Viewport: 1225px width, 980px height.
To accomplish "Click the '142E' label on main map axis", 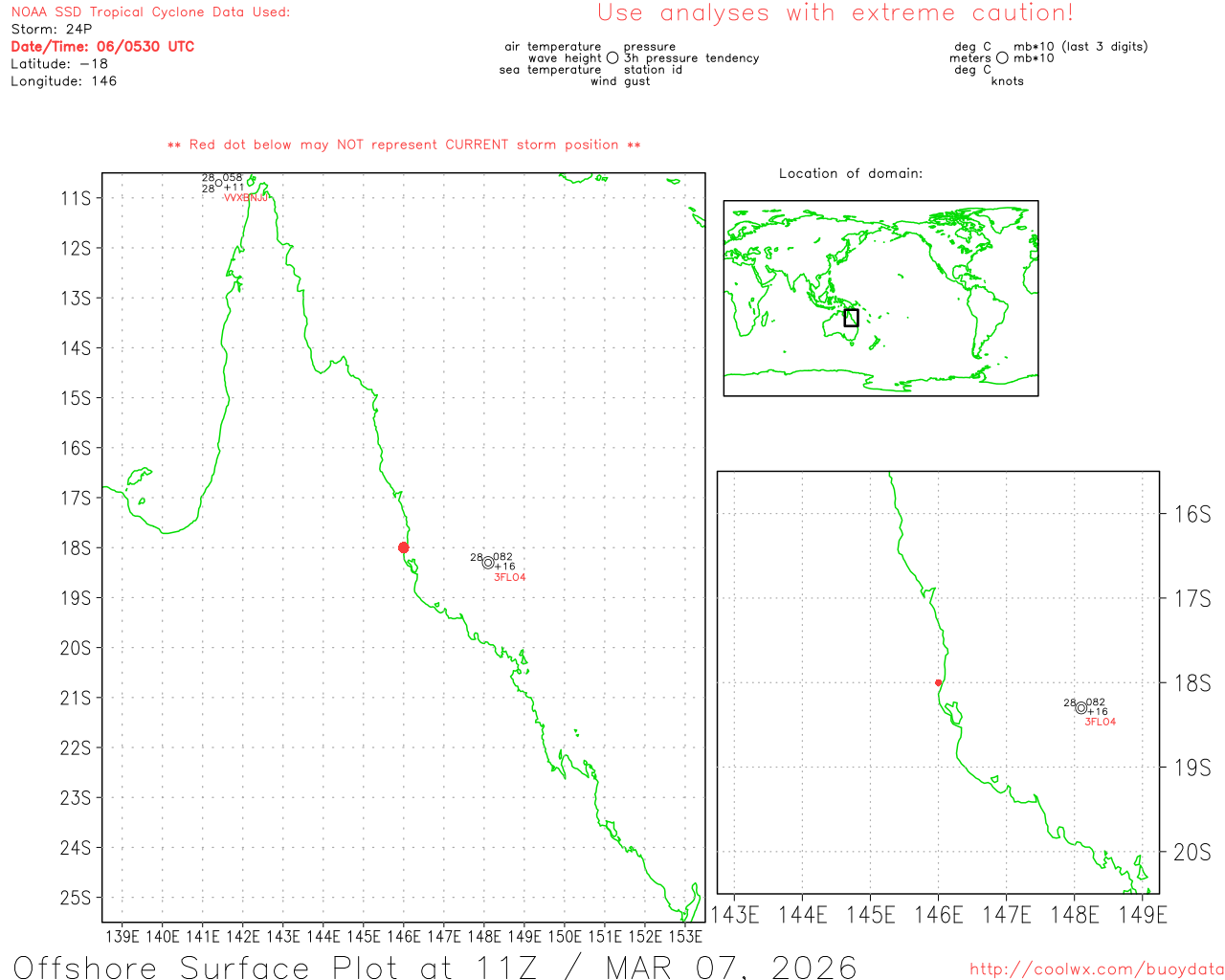I will point(243,937).
